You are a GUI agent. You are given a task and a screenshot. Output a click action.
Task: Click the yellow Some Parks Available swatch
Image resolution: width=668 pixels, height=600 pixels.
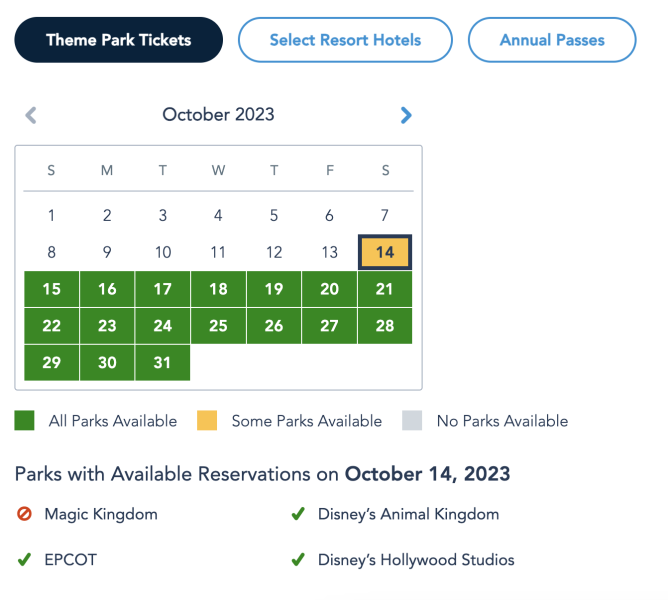(207, 421)
